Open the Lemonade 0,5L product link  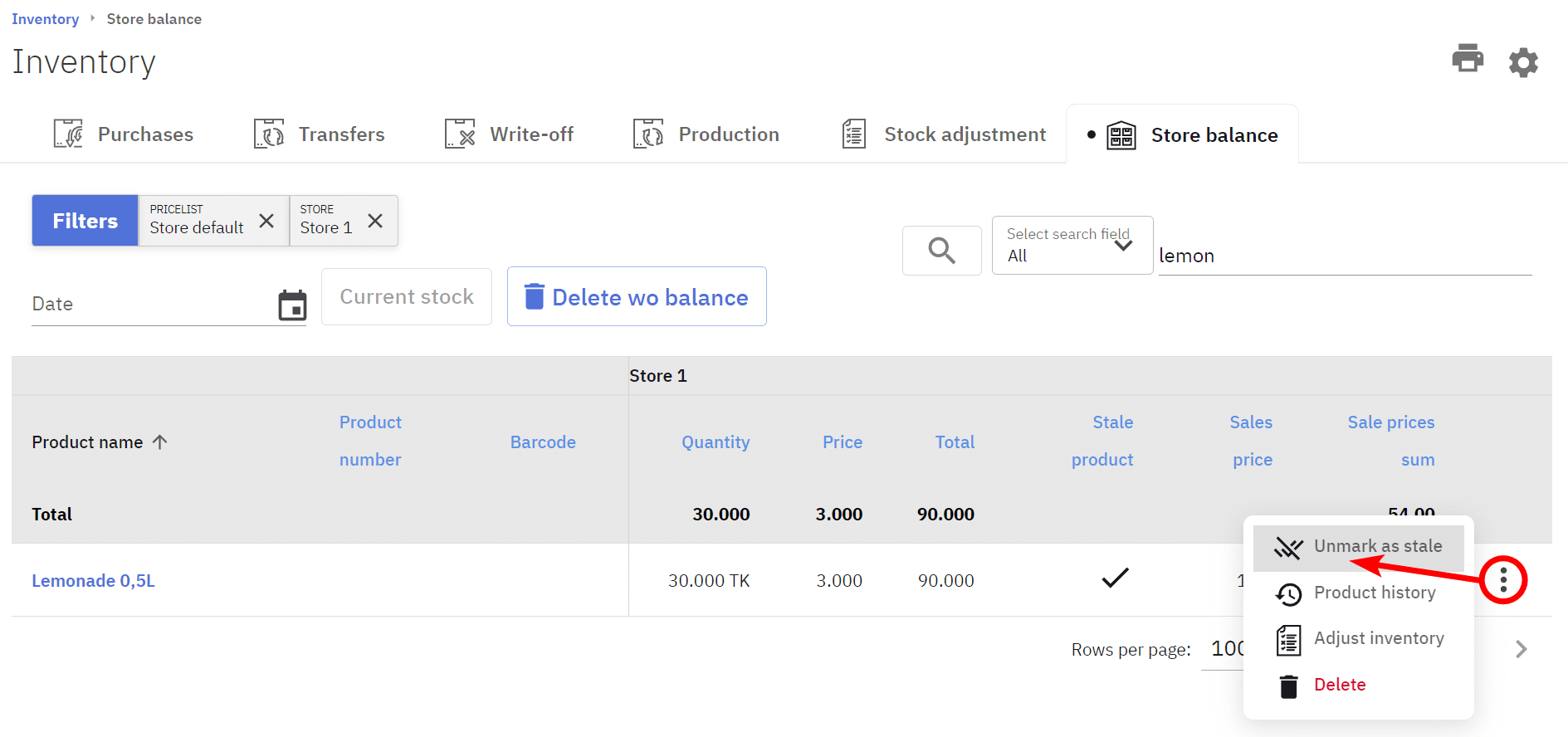click(x=93, y=581)
